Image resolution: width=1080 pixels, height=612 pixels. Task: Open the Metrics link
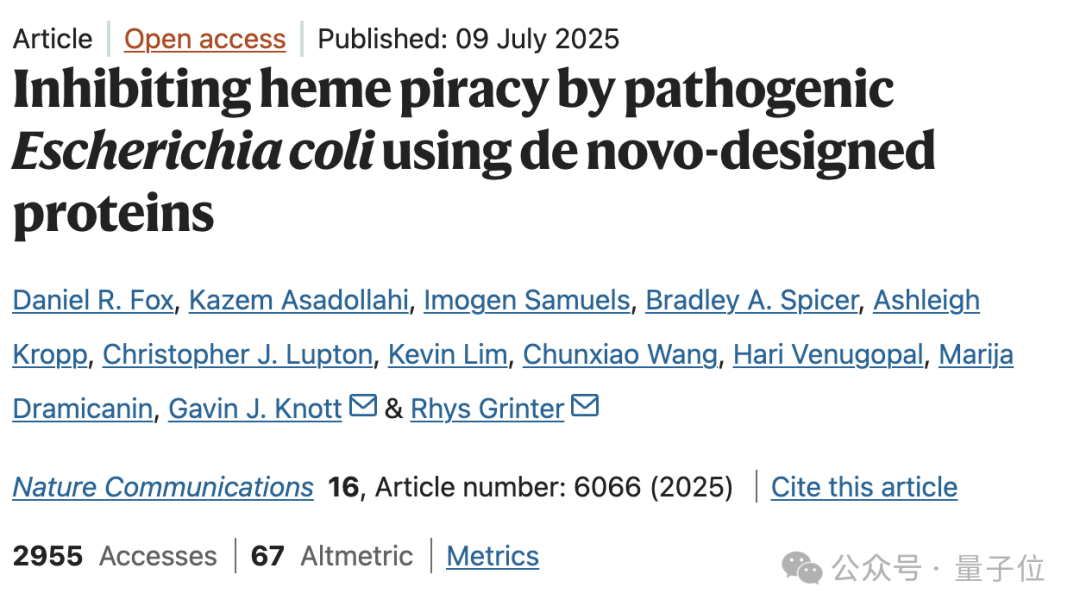click(492, 556)
